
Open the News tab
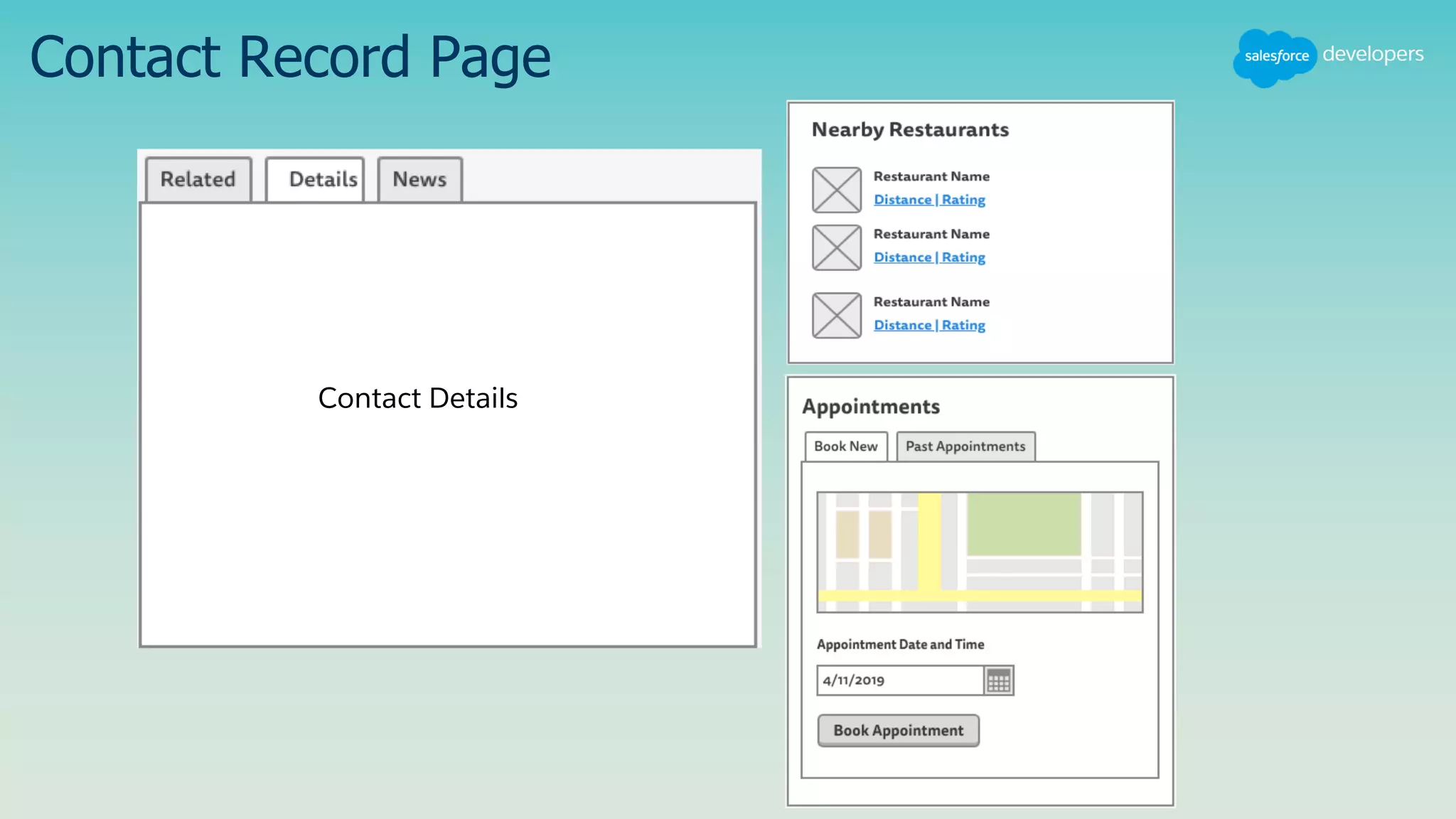click(x=420, y=179)
